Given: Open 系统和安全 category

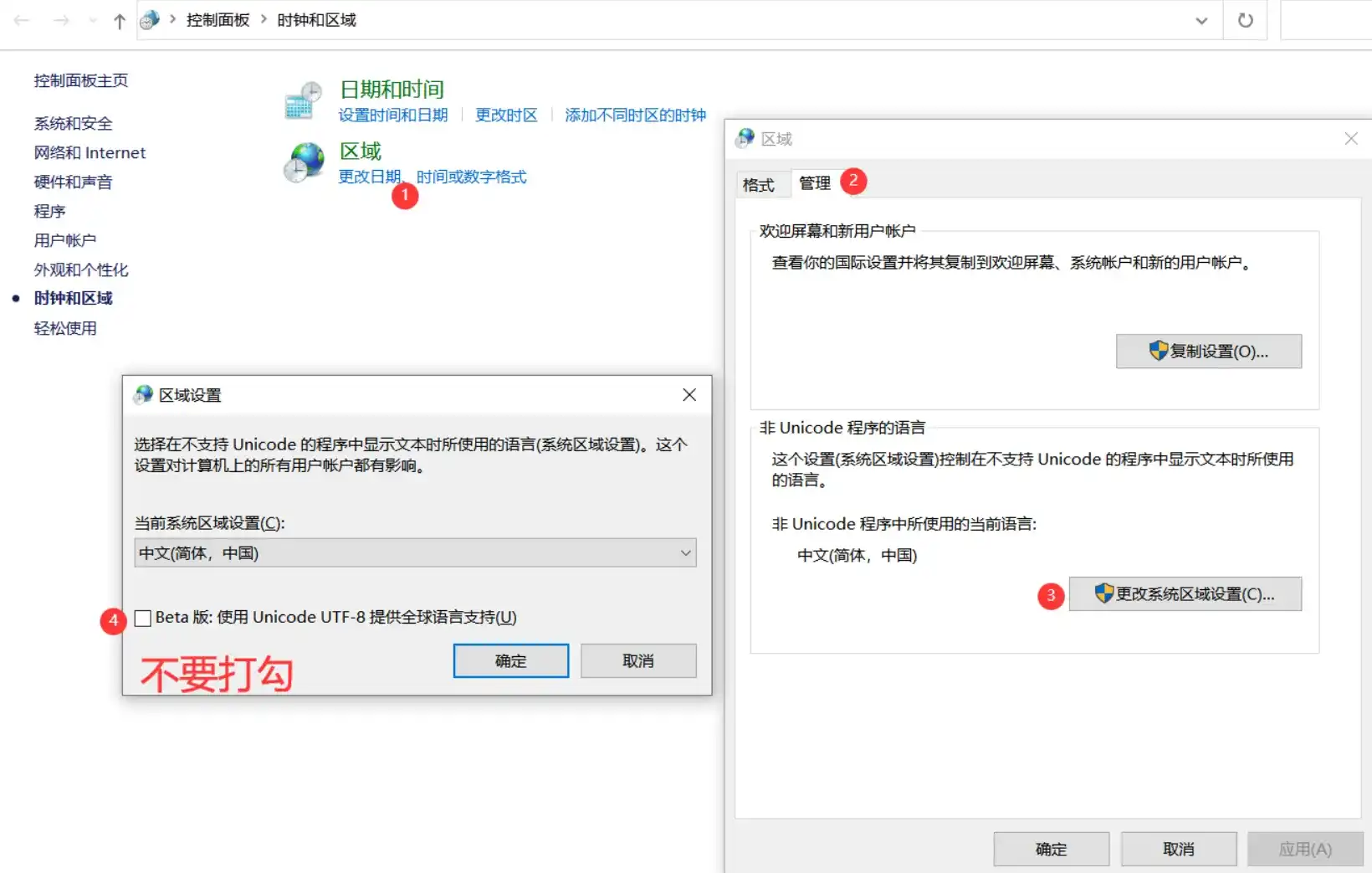Looking at the screenshot, I should click(73, 123).
